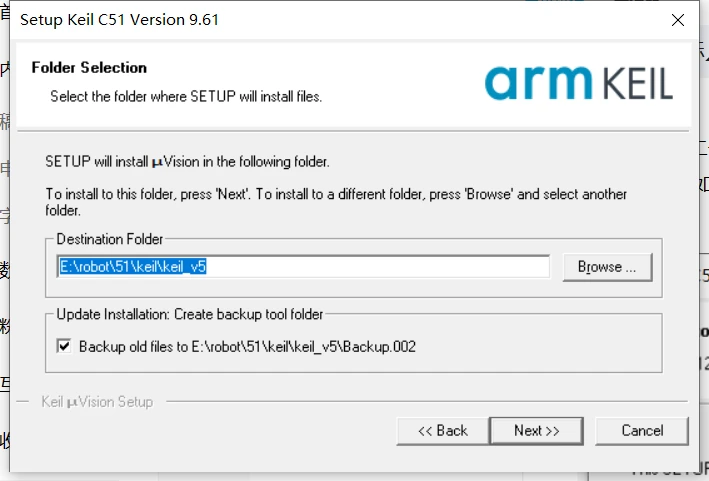Click the Browse... button
This screenshot has height=481, width=709.
point(607,267)
